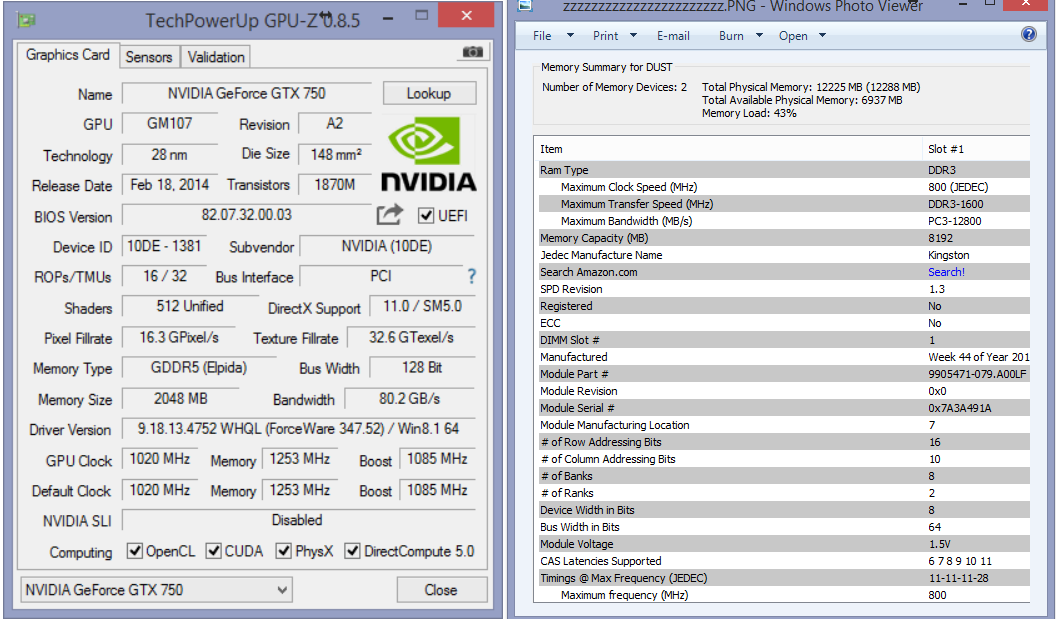Viewport: 1056px width, 619px height.
Task: Click the 128 Bit Bus Width value
Action: pyautogui.click(x=423, y=368)
